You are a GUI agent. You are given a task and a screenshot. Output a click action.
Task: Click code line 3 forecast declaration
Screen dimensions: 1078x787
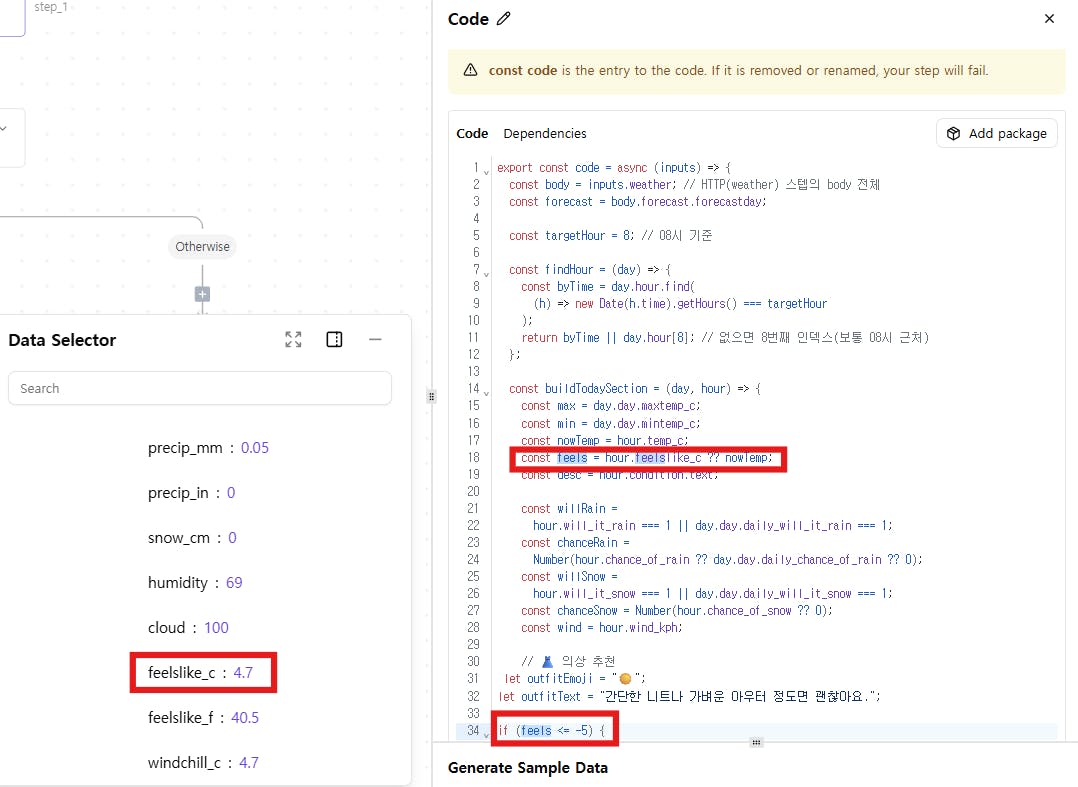coord(637,202)
